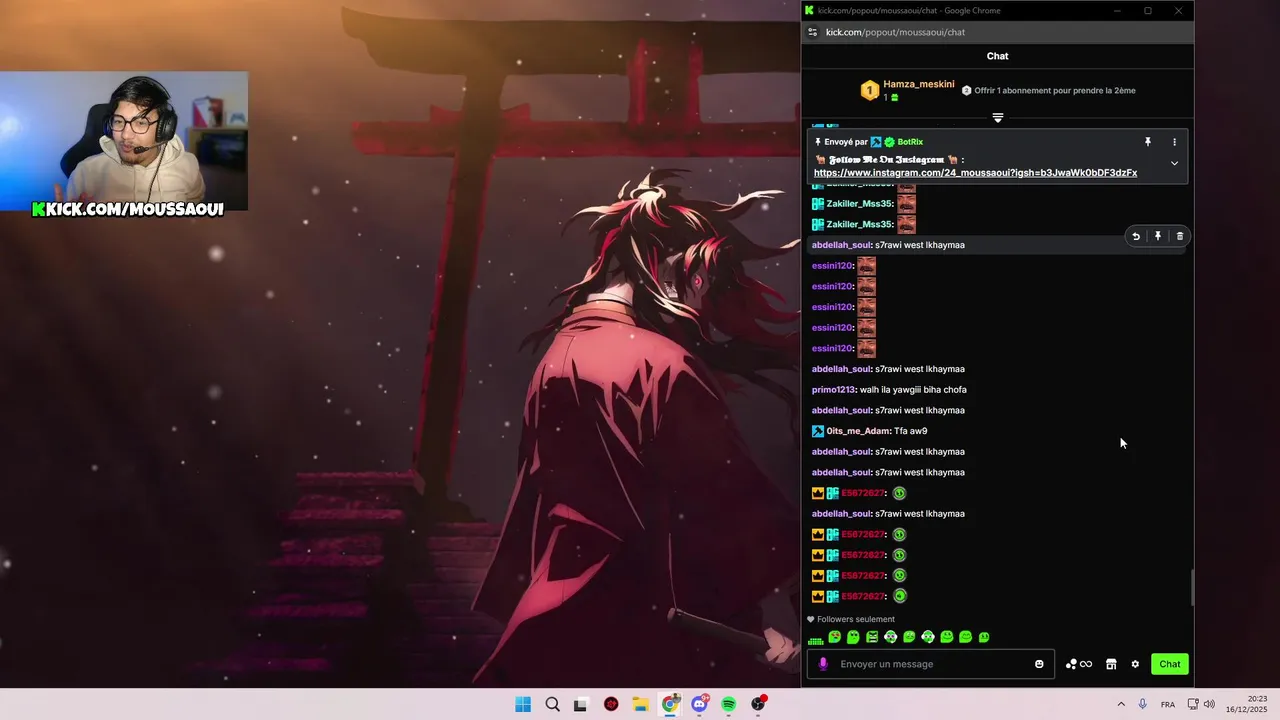Click the system tray microphone icon
The height and width of the screenshot is (720, 1280).
1142,704
